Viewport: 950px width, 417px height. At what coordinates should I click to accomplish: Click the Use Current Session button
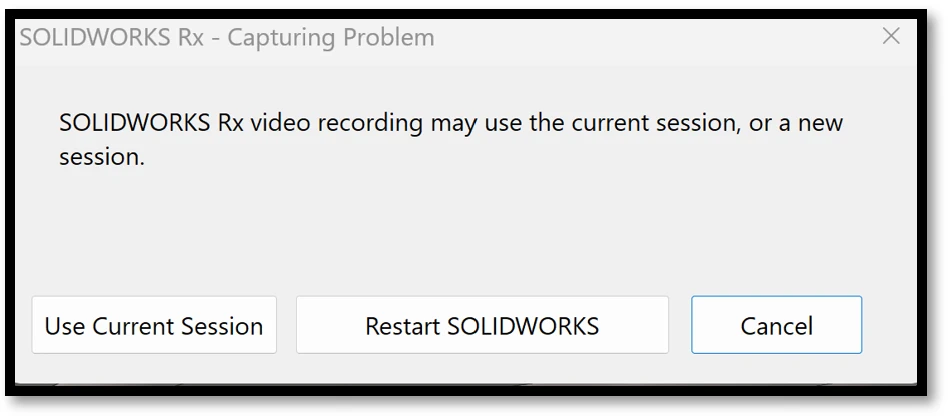point(154,325)
